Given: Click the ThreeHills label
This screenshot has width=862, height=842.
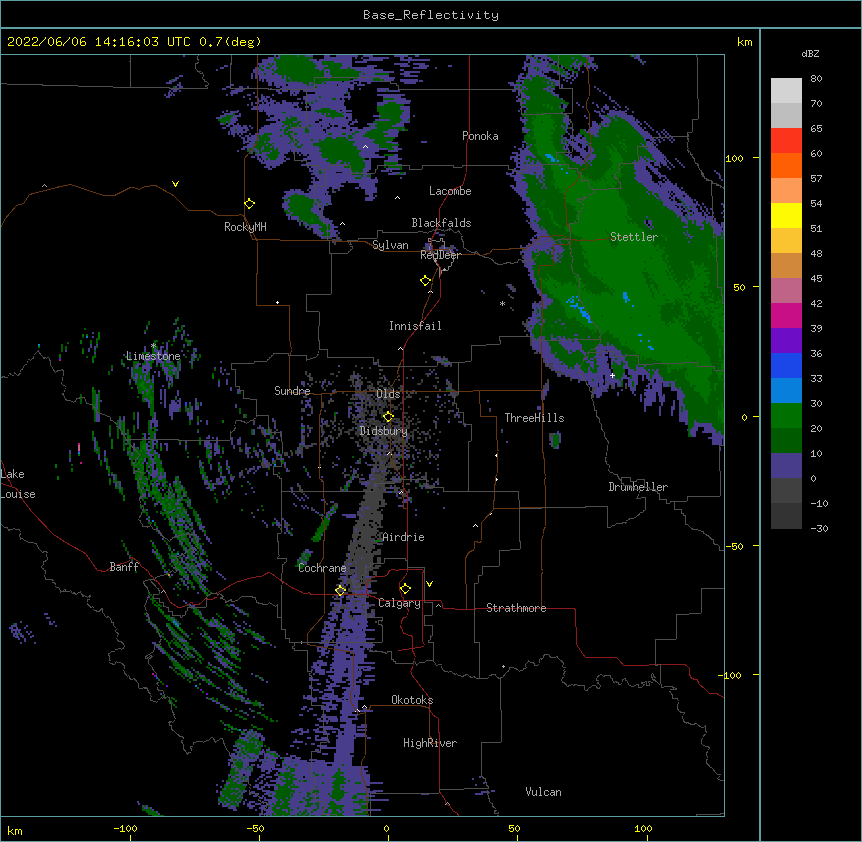Looking at the screenshot, I should 534,418.
